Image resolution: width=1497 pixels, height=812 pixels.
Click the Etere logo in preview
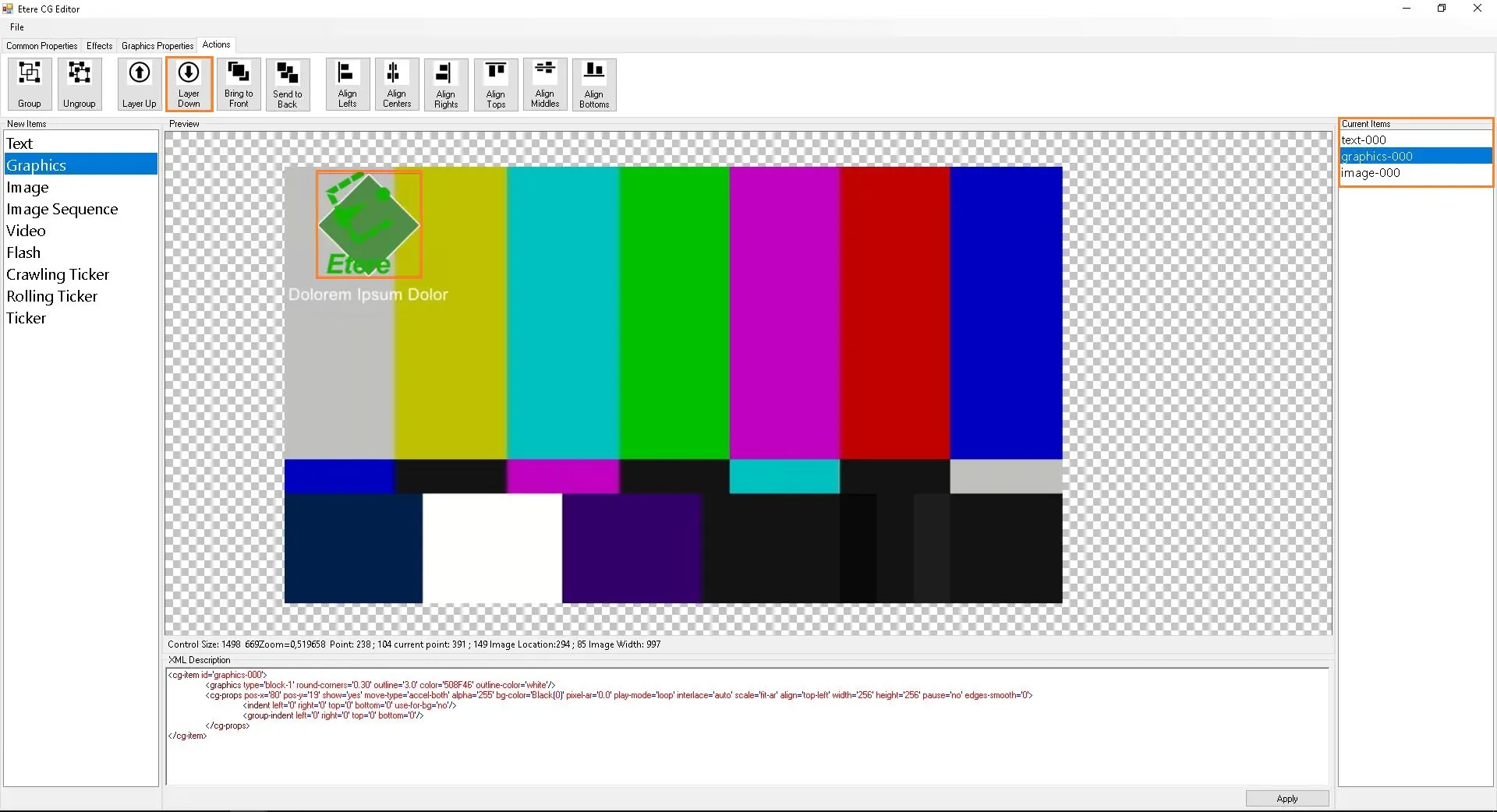tap(368, 224)
